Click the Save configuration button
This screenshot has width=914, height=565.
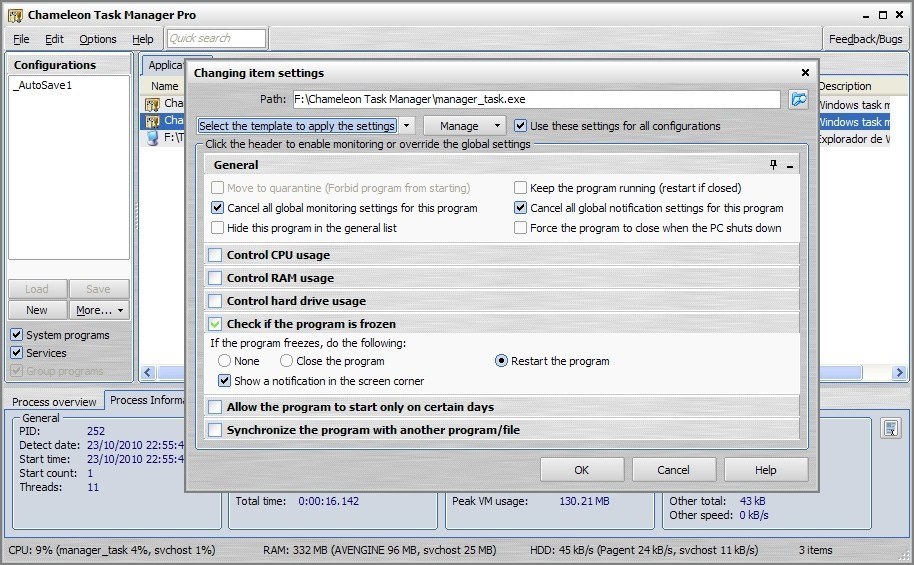(99, 289)
